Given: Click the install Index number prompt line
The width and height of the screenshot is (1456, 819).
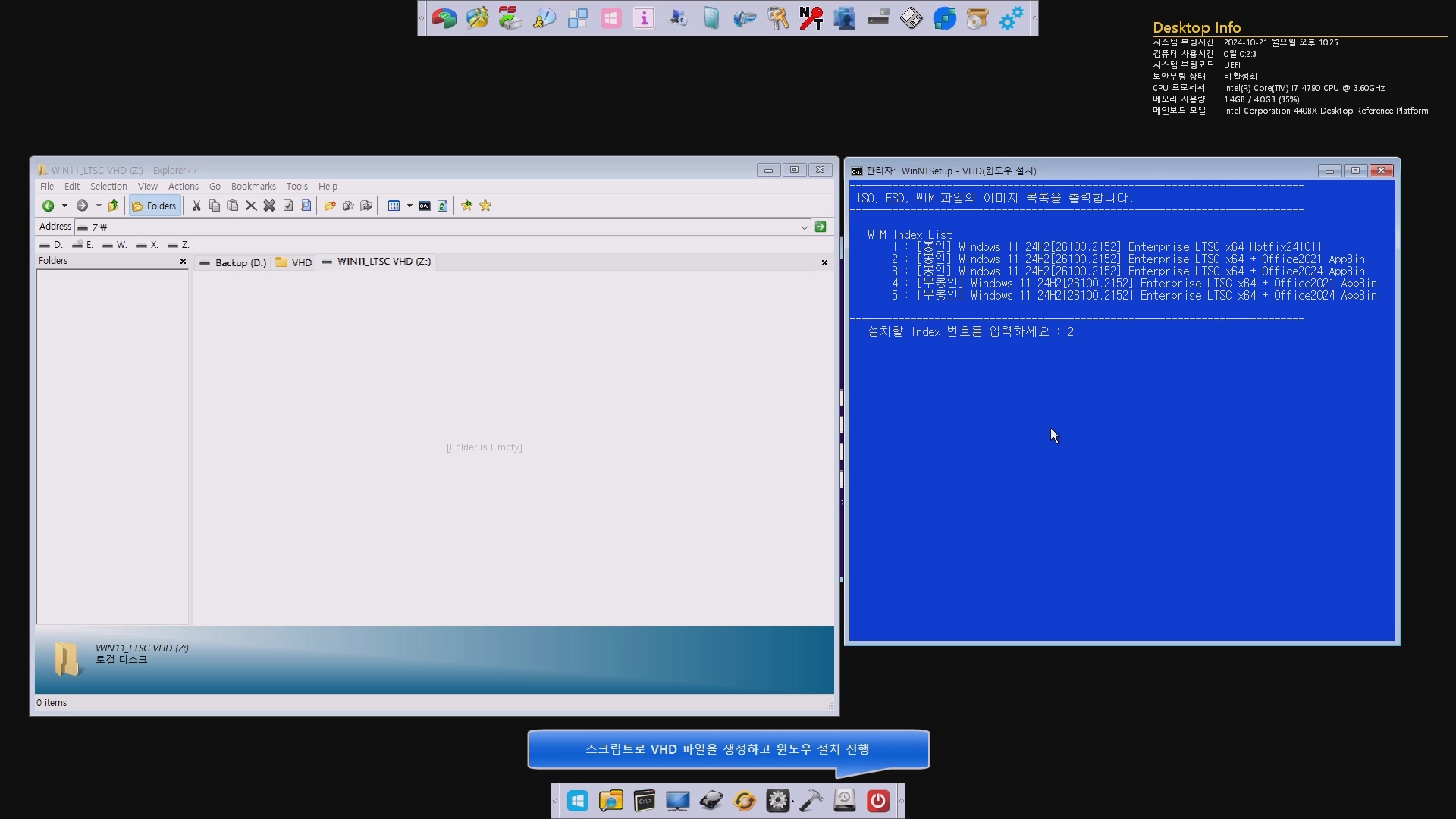Looking at the screenshot, I should tap(971, 332).
